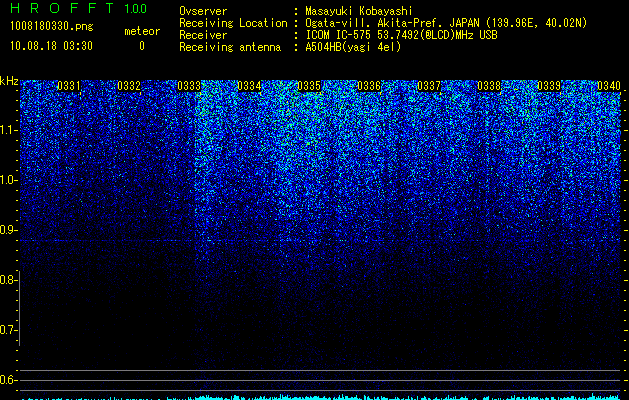The height and width of the screenshot is (400, 629).
Task: Click the 0337 time marker
Action: click(429, 86)
